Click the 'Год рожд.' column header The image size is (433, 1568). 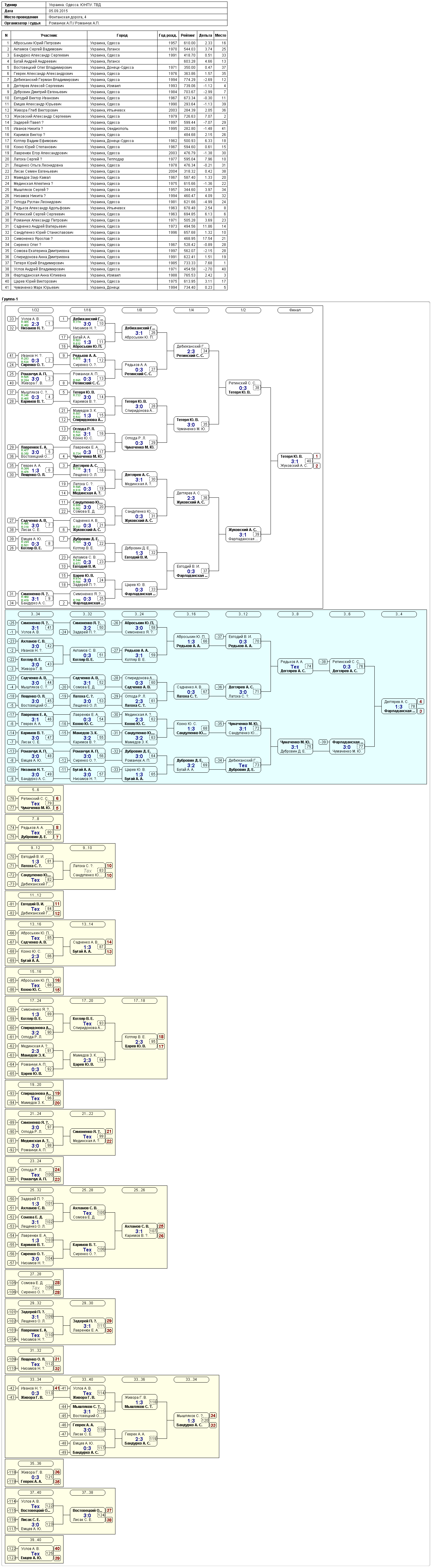pyautogui.click(x=168, y=35)
